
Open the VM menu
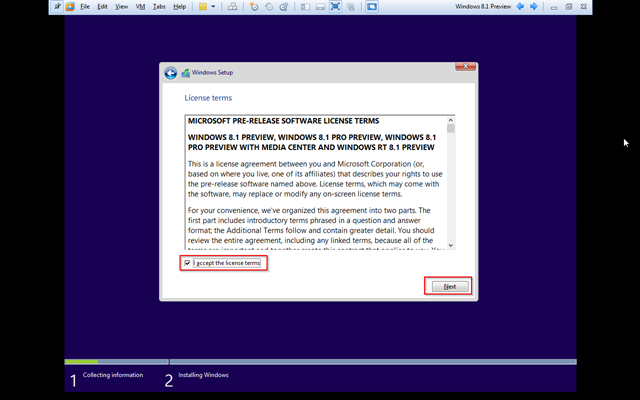[140, 7]
